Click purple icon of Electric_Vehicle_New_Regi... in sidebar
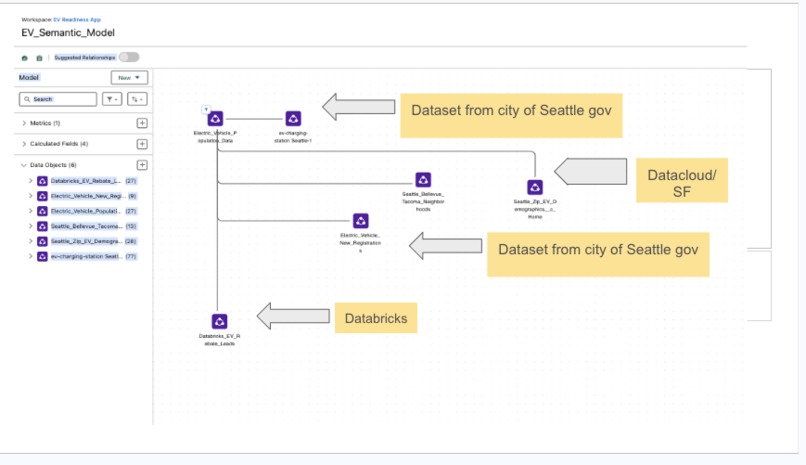Screen dimensions: 806x465 click(43, 196)
